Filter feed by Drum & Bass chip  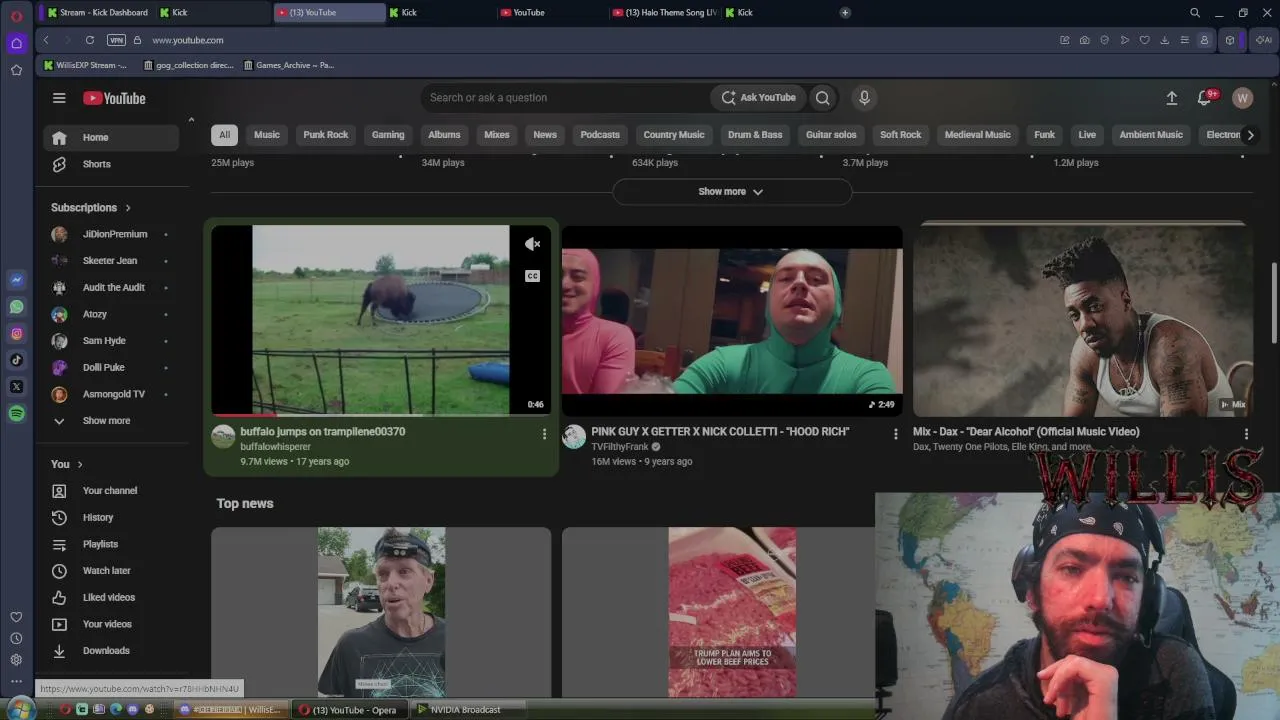[755, 135]
